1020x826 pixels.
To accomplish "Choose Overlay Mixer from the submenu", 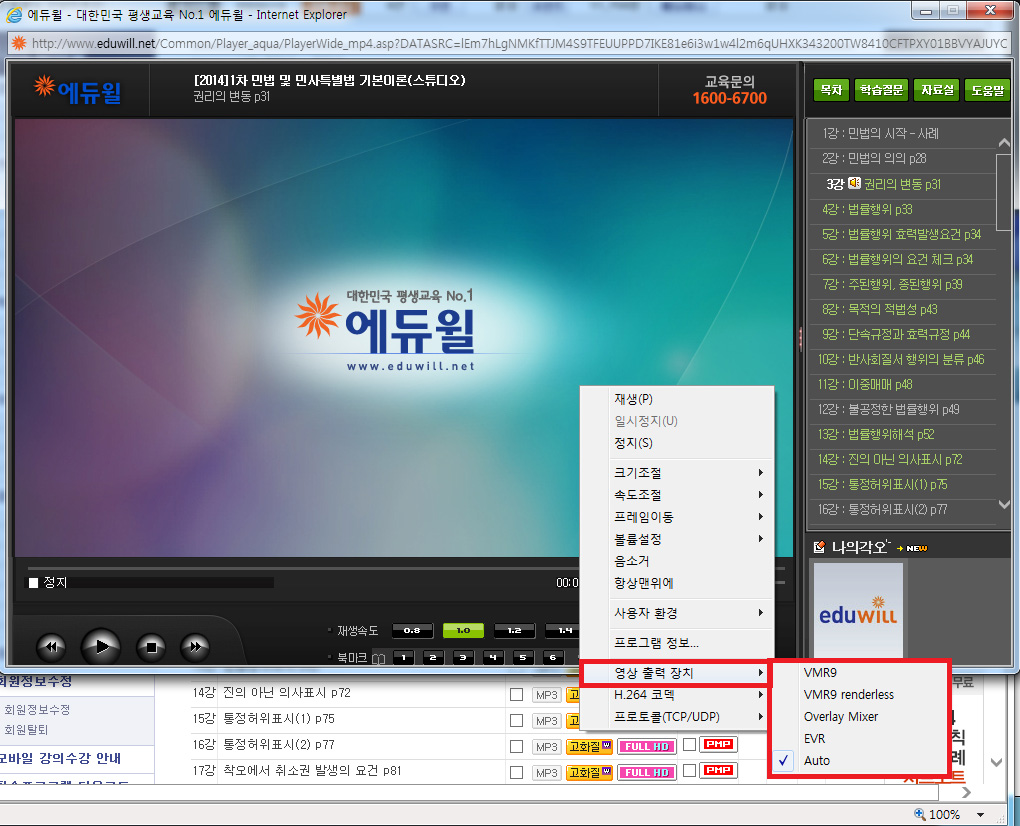I will point(838,717).
